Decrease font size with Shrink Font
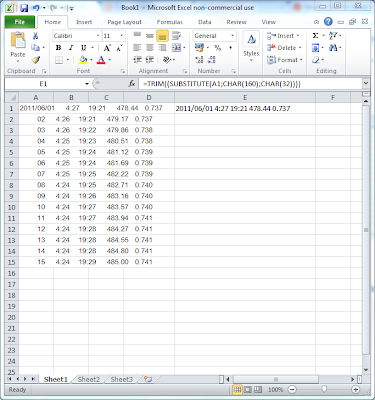The height and width of the screenshot is (400, 375). point(119,48)
